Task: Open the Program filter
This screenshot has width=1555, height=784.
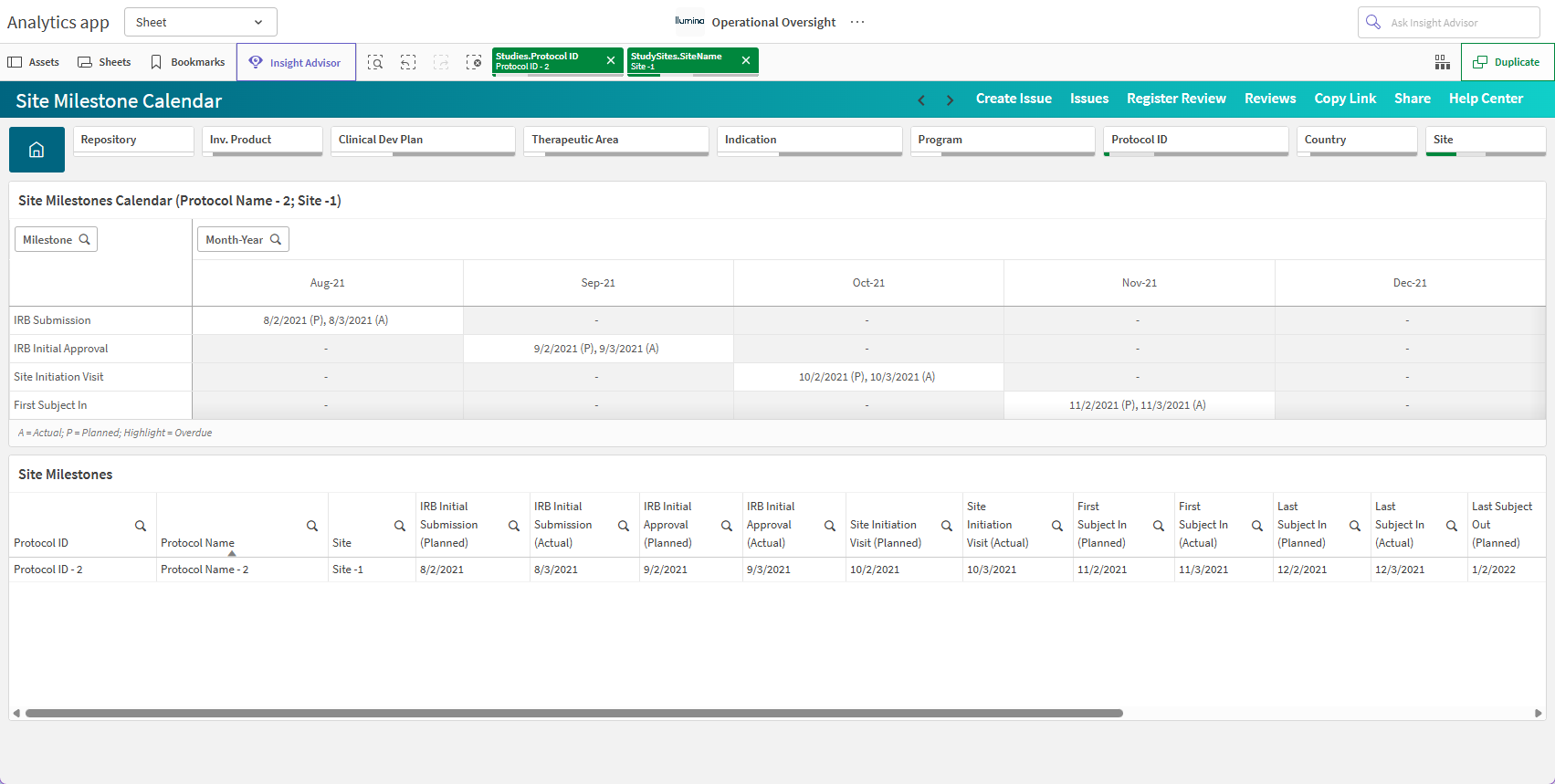Action: point(1003,141)
